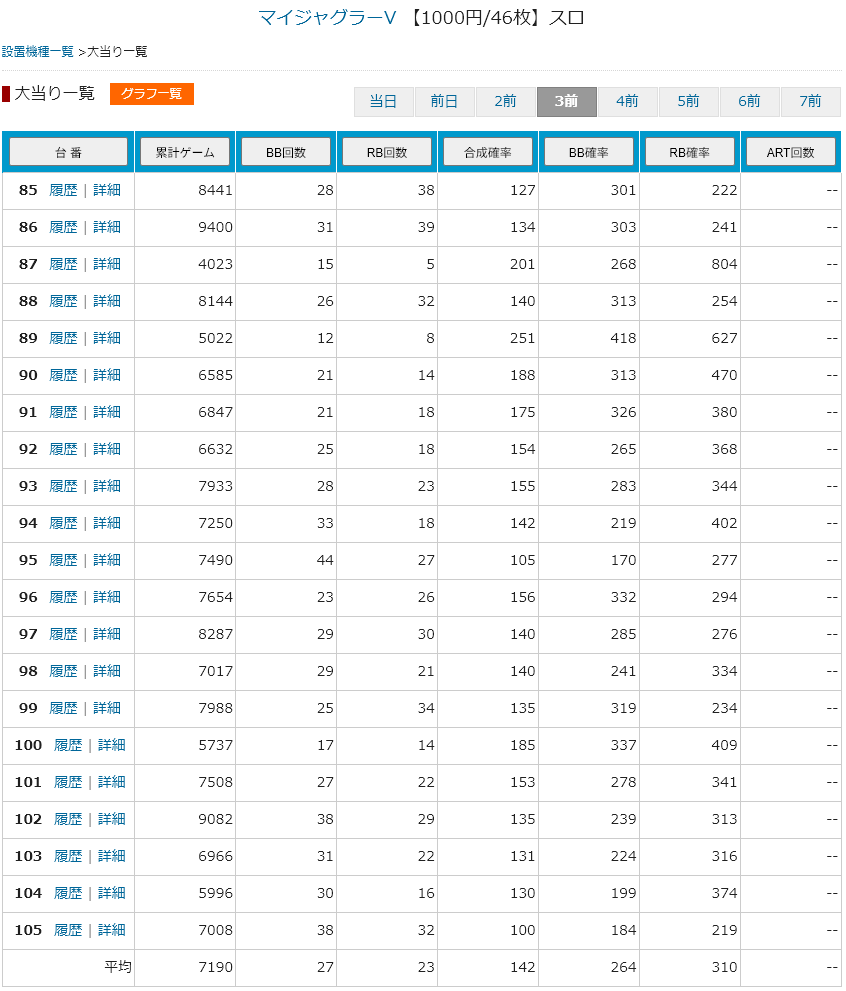Click RB確率 value 804 for machine 87
The height and width of the screenshot is (991, 846).
[724, 264]
